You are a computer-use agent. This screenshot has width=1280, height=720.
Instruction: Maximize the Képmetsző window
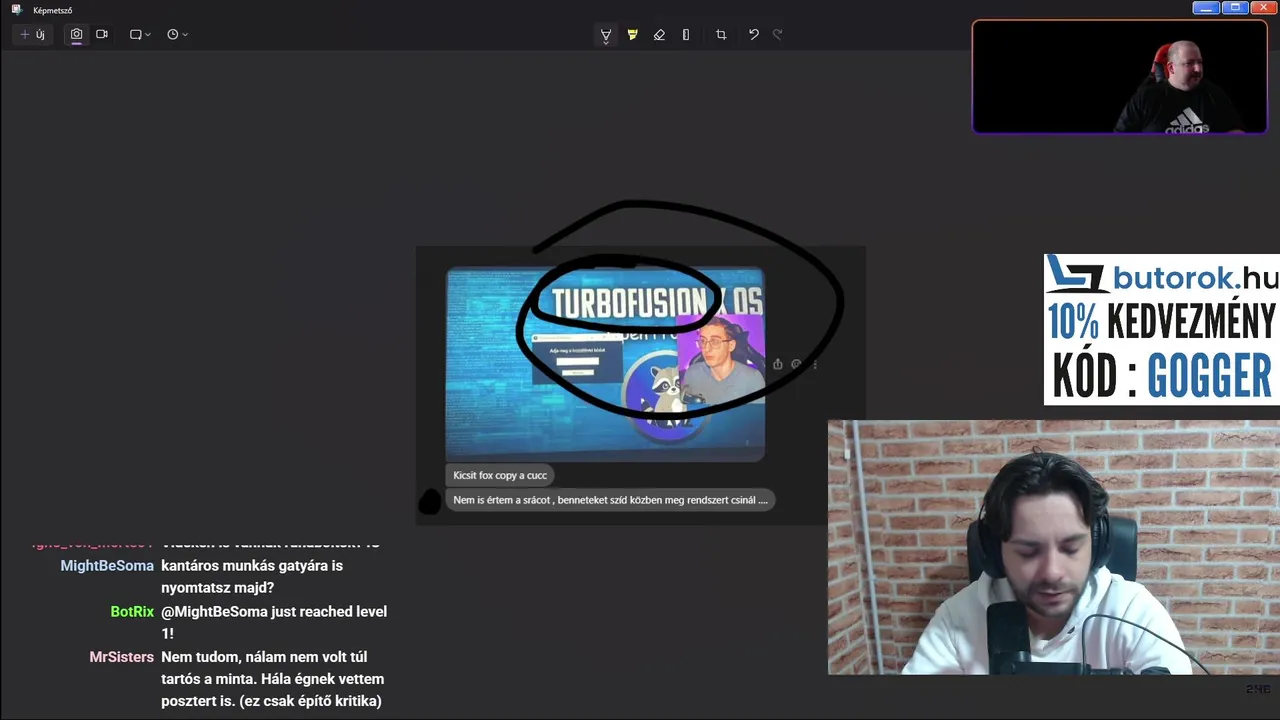point(1235,7)
